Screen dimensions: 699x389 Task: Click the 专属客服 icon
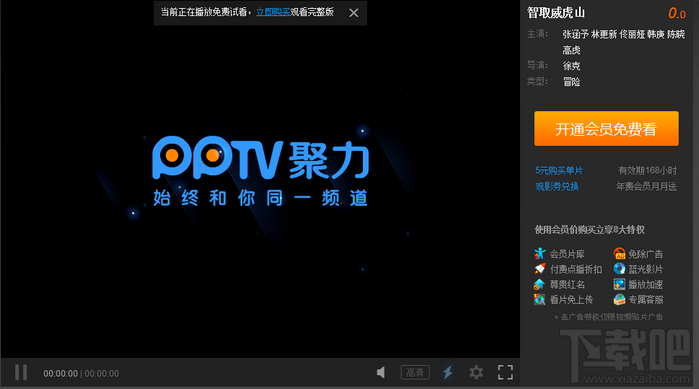619,299
